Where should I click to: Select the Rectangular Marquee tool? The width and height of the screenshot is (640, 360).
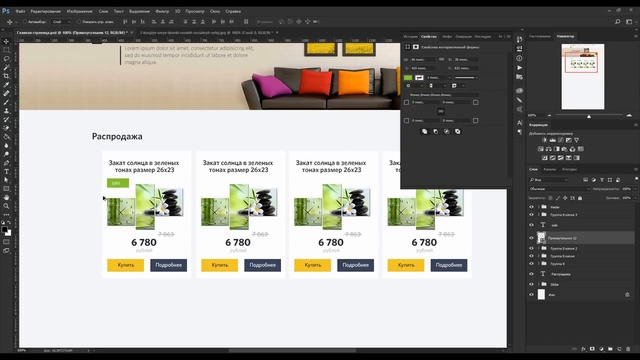6,50
